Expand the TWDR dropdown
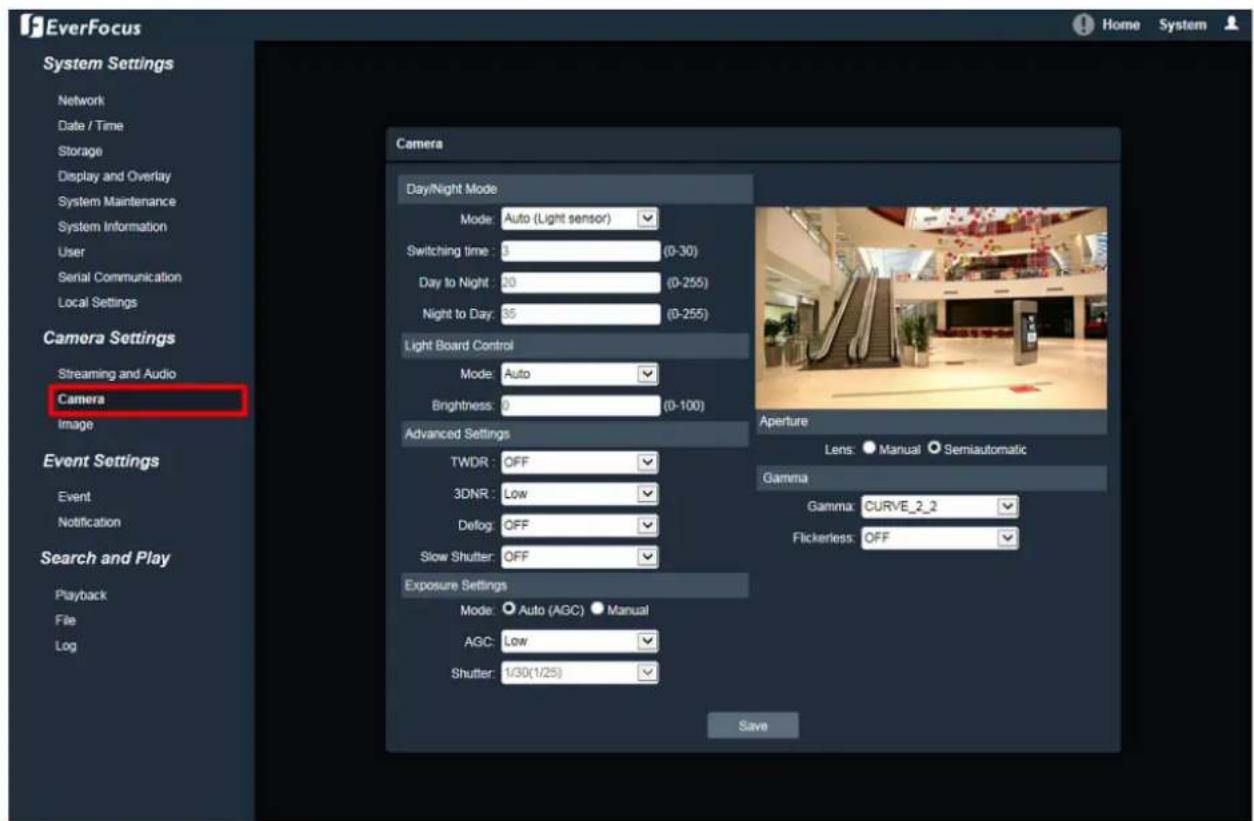The image size is (1254, 821). coord(579,462)
